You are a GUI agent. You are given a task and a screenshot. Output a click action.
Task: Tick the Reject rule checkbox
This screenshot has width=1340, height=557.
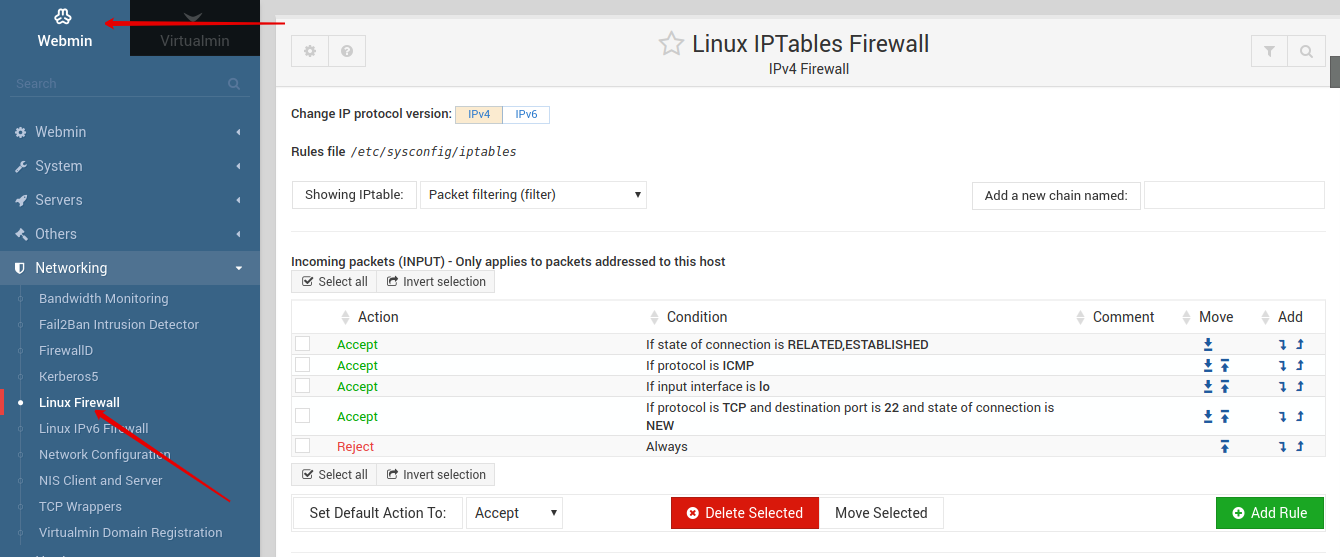[x=302, y=446]
